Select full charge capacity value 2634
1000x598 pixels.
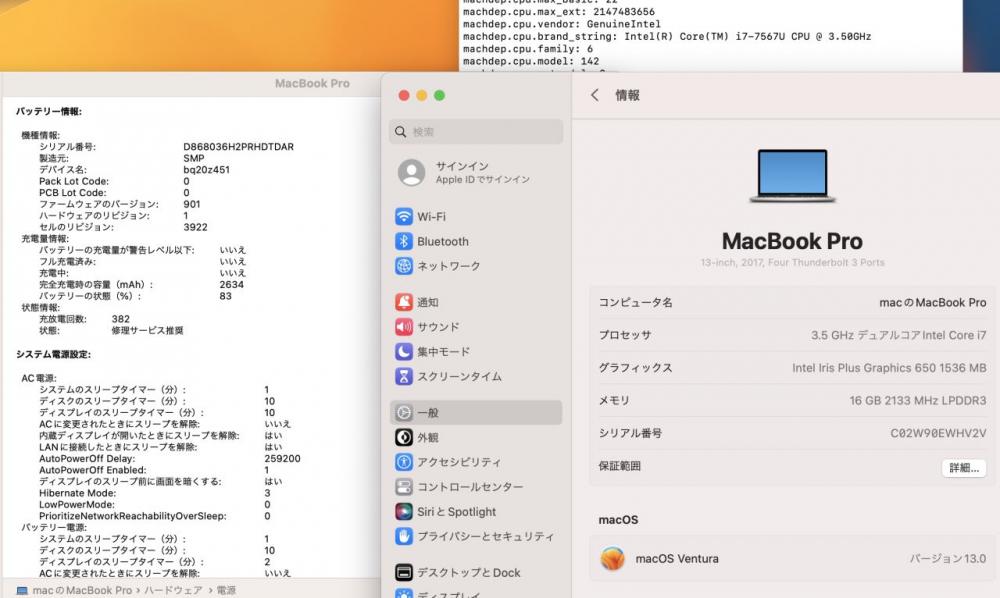point(232,284)
